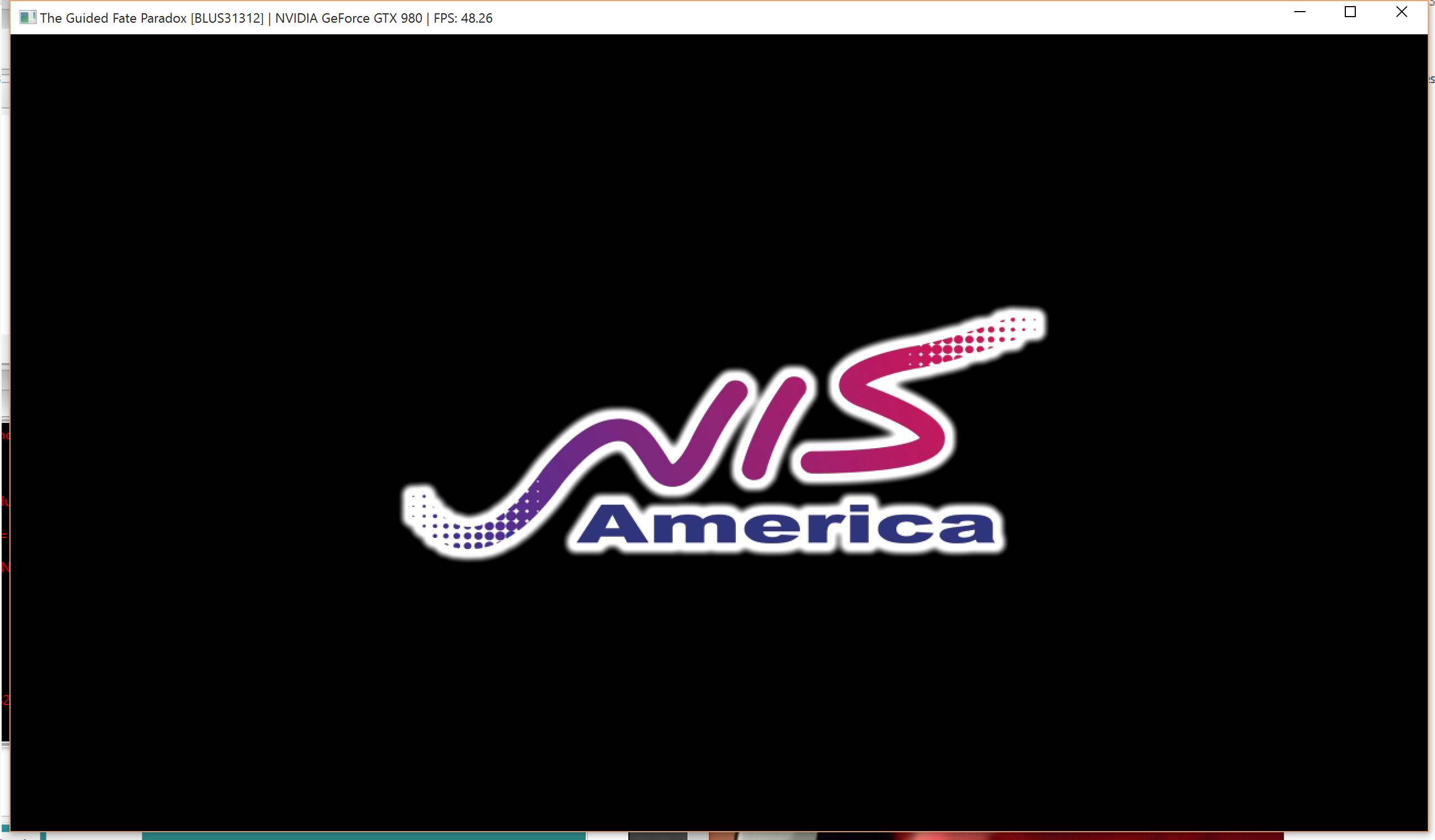Click the teal window strip below the game
Image resolution: width=1435 pixels, height=840 pixels.
click(364, 836)
